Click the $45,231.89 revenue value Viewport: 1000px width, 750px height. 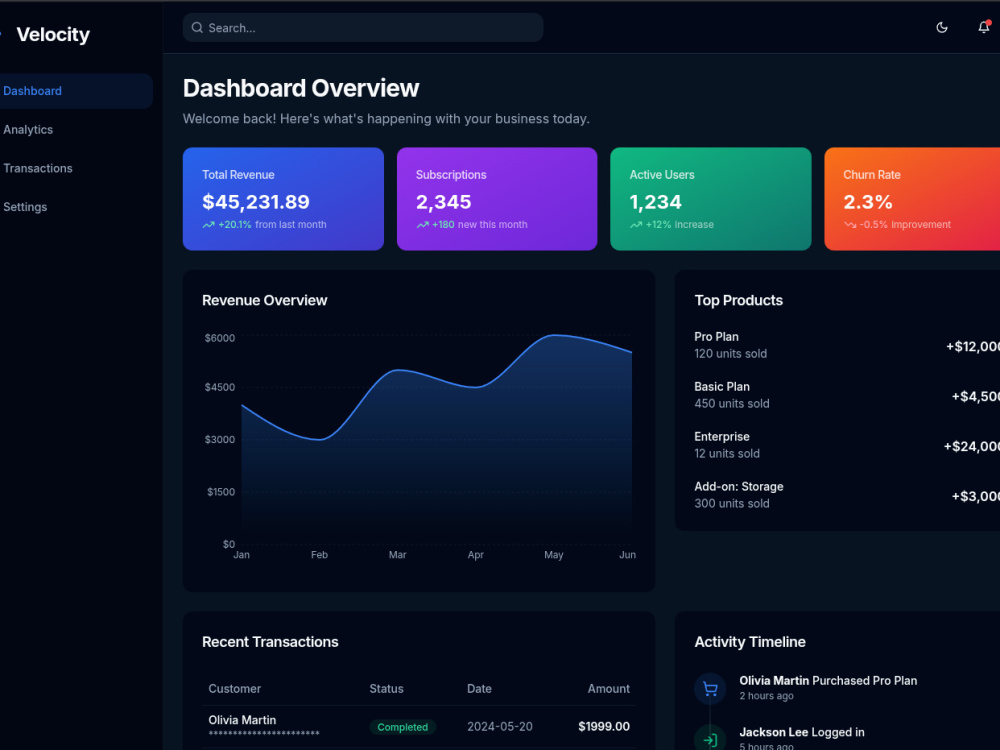click(256, 202)
